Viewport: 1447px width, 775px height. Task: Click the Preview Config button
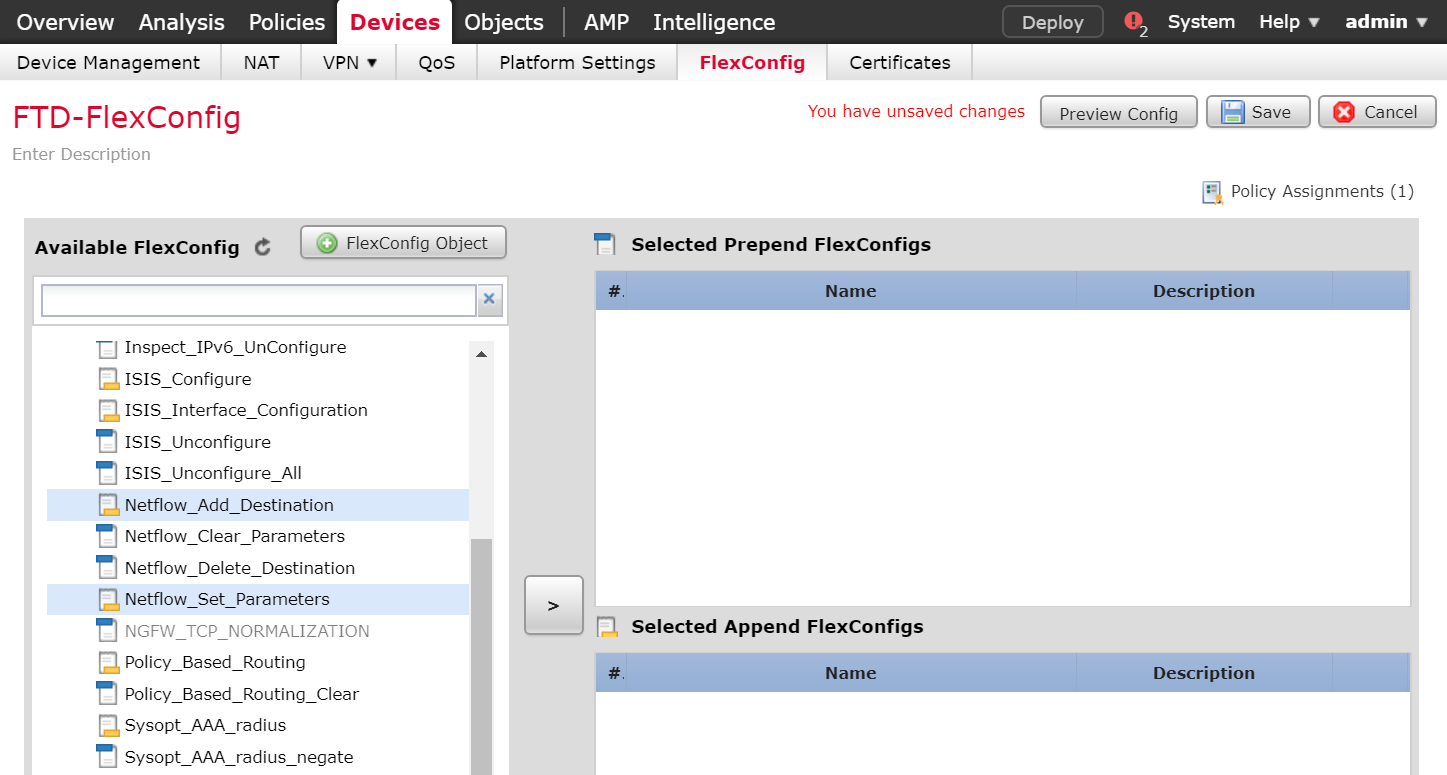(1119, 113)
